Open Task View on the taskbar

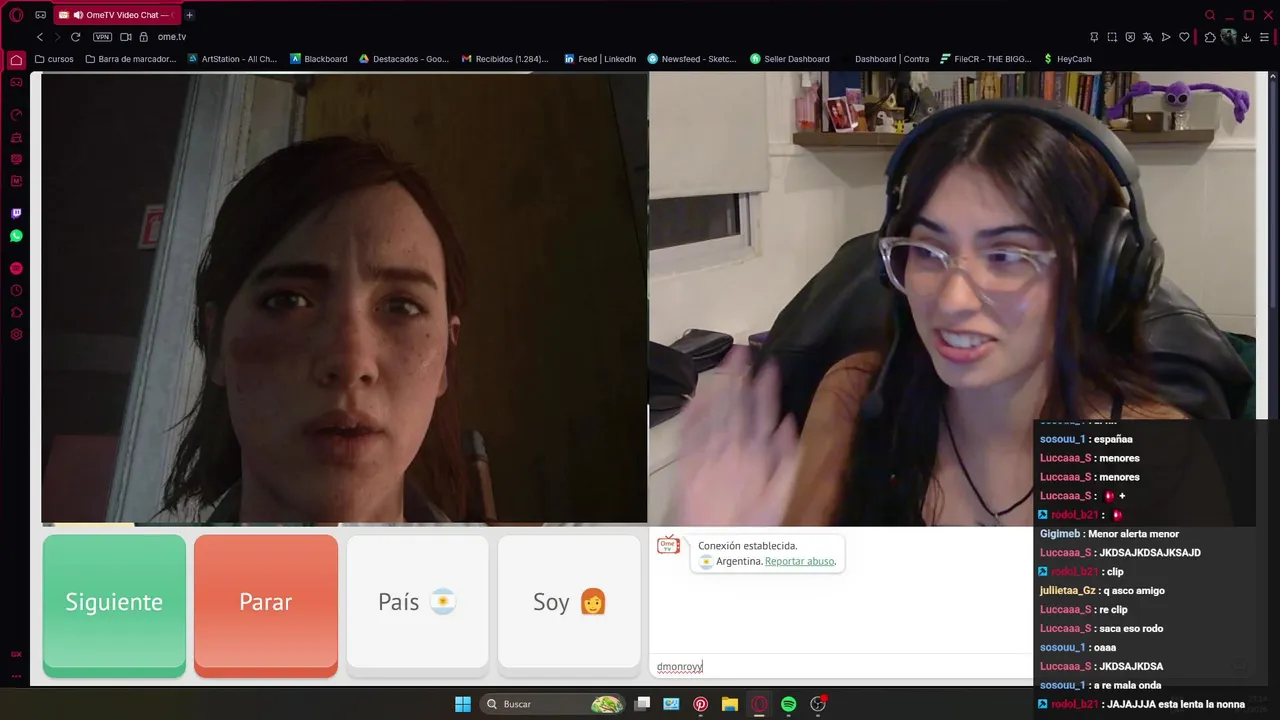pyautogui.click(x=642, y=704)
